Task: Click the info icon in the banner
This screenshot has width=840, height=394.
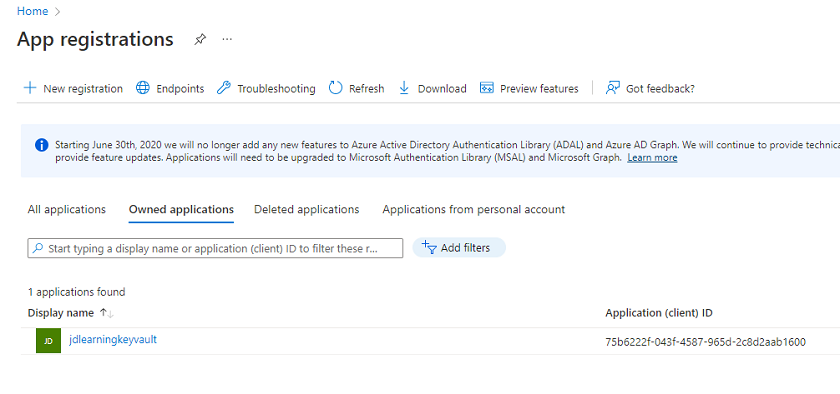Action: (42, 145)
